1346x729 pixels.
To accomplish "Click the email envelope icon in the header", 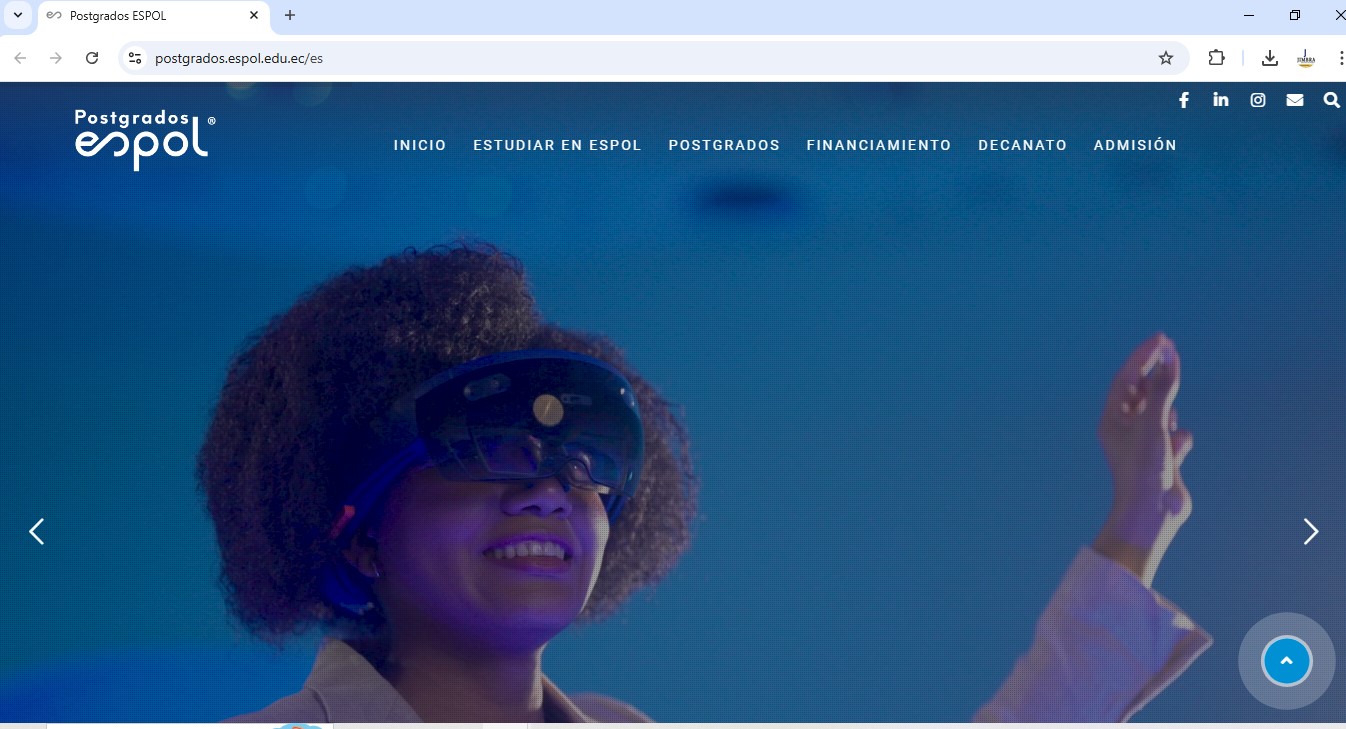I will 1295,99.
